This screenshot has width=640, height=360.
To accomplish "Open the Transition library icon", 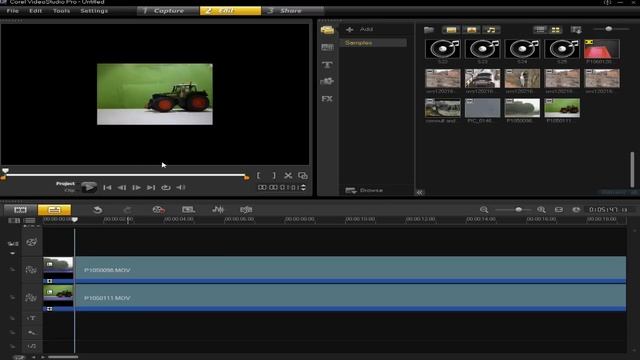I will (327, 47).
